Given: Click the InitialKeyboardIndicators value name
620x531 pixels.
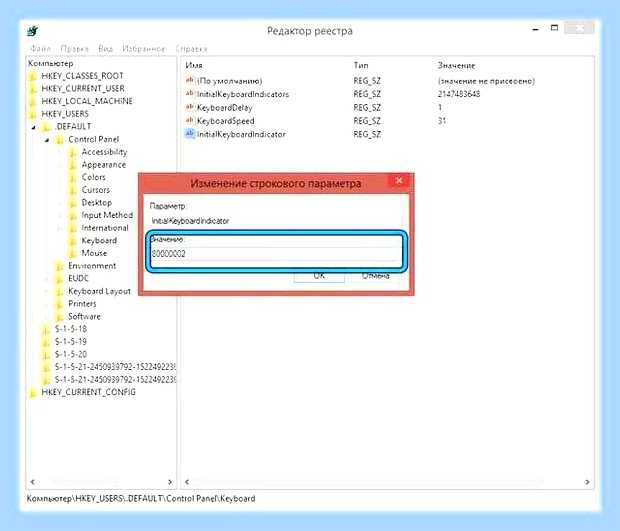Looking at the screenshot, I should coord(243,94).
